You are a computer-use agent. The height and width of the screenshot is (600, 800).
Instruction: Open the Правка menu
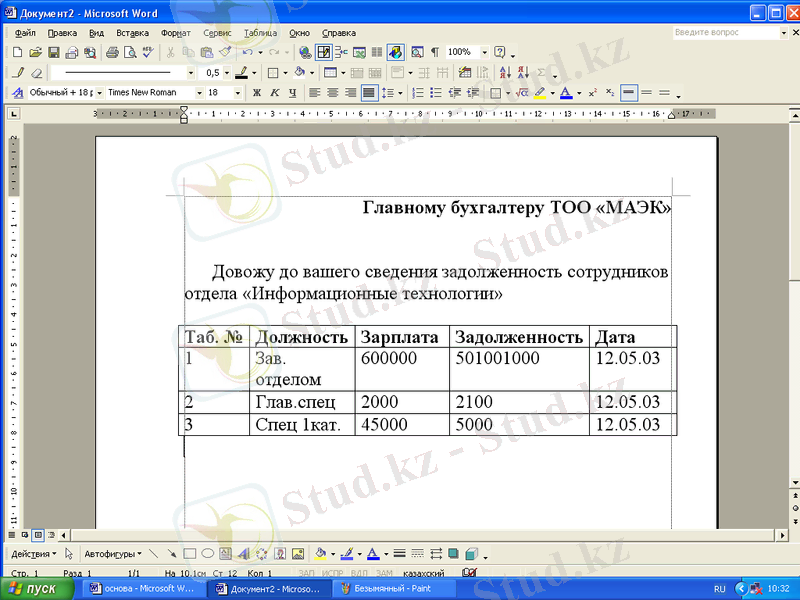(62, 33)
